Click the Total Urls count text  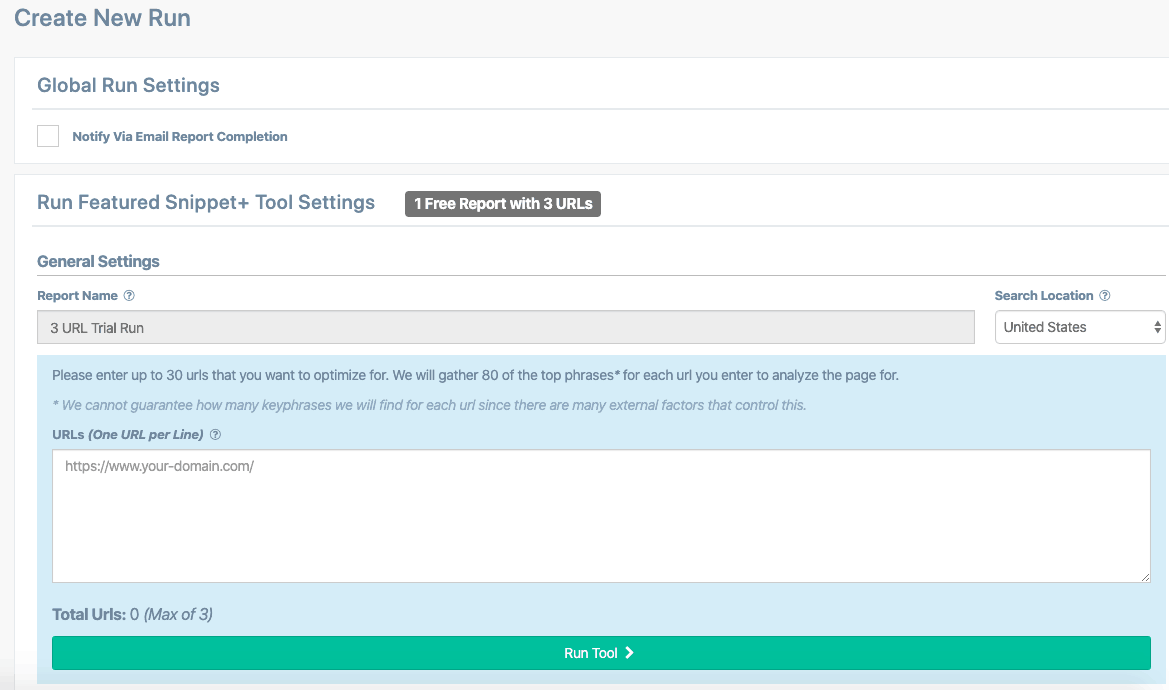click(133, 615)
